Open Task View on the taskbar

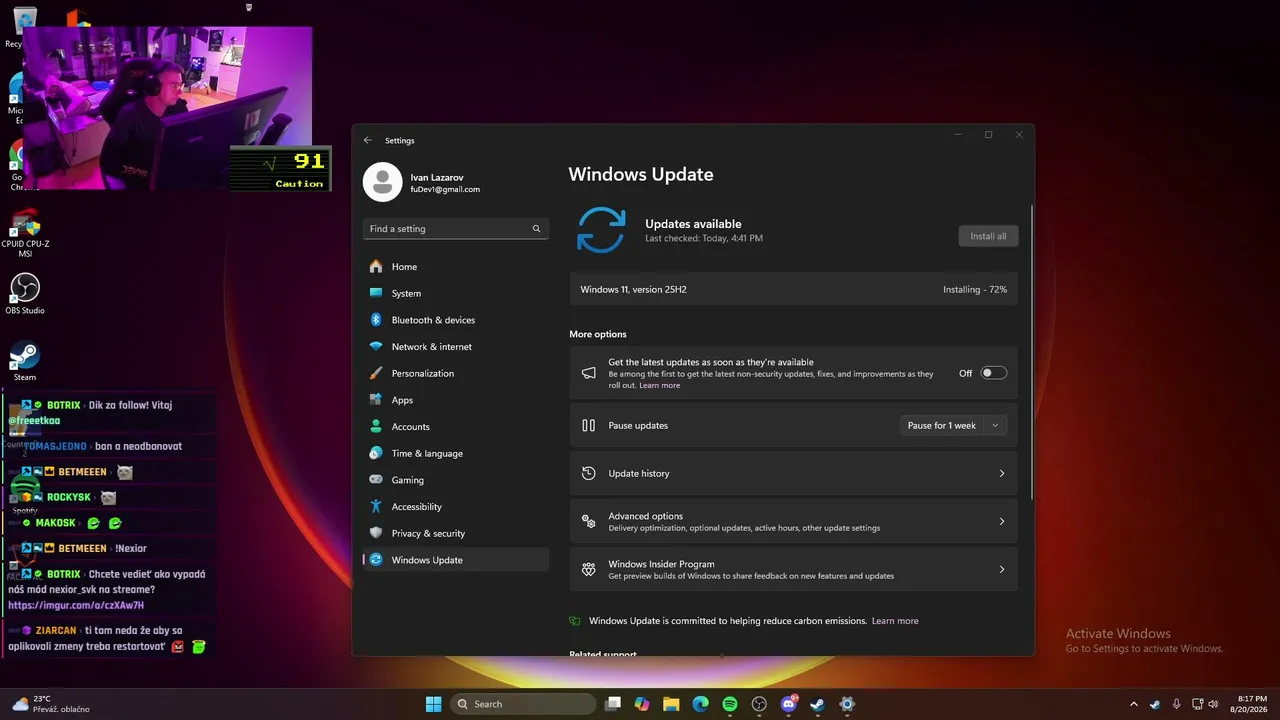pos(613,704)
